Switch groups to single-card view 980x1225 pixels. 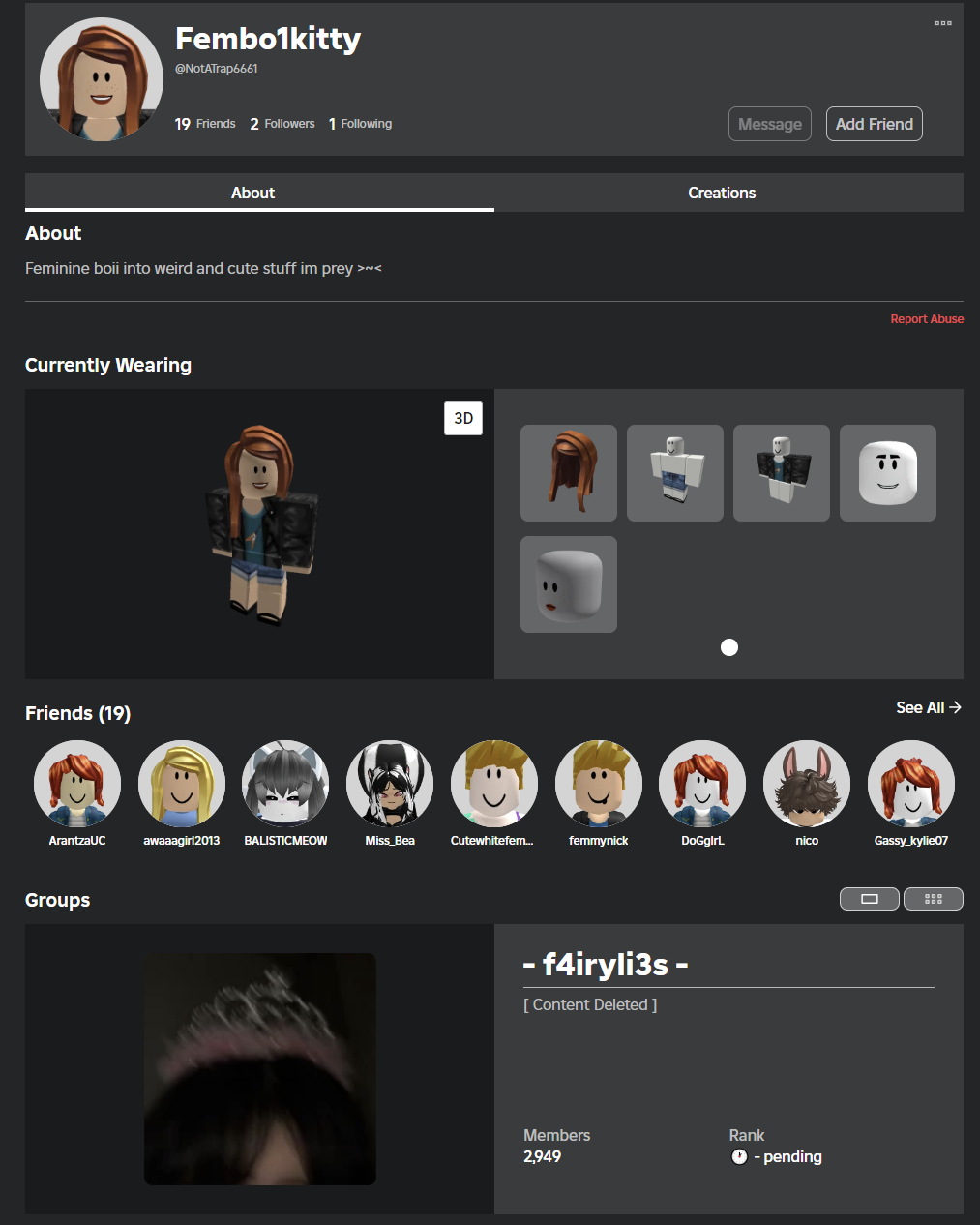point(869,899)
